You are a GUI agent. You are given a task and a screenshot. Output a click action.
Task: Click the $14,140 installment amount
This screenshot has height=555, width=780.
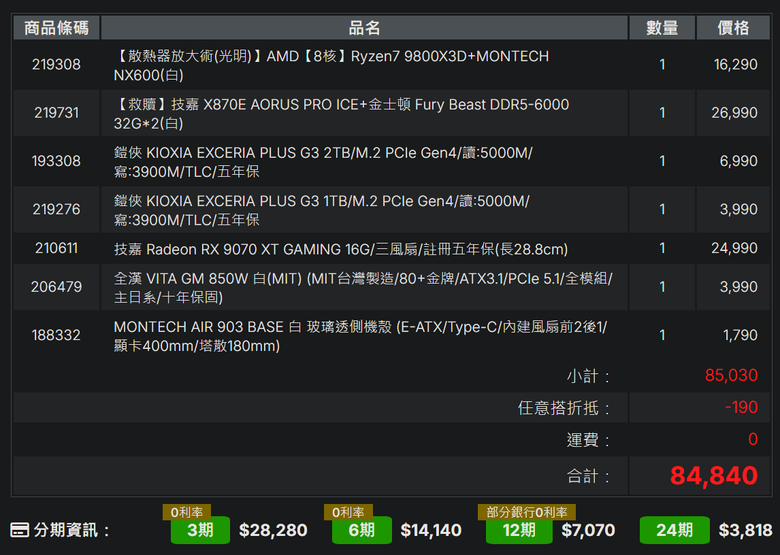point(431,530)
